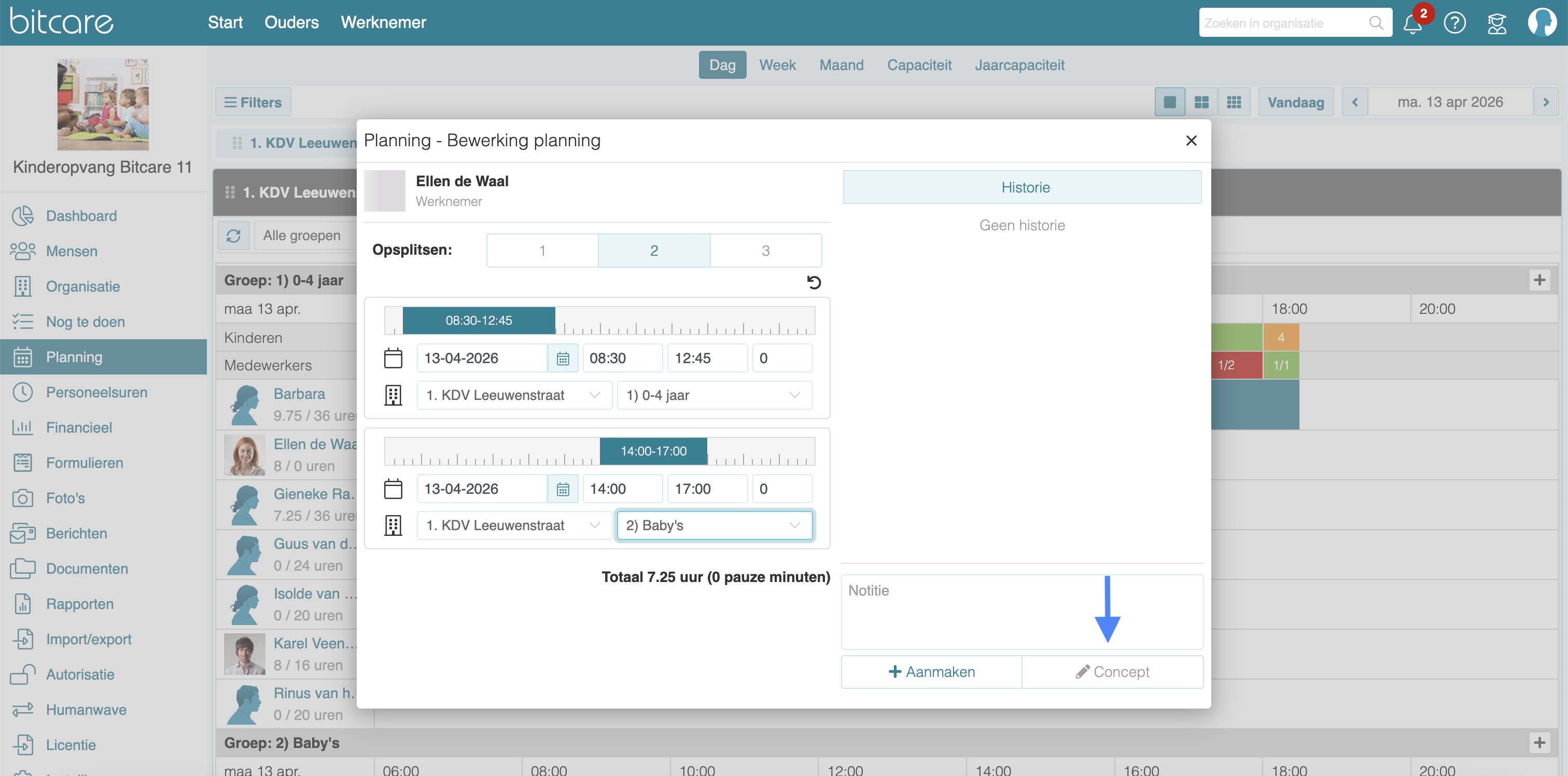1568x776 pixels.
Task: Switch to the Week tab
Action: pos(777,65)
